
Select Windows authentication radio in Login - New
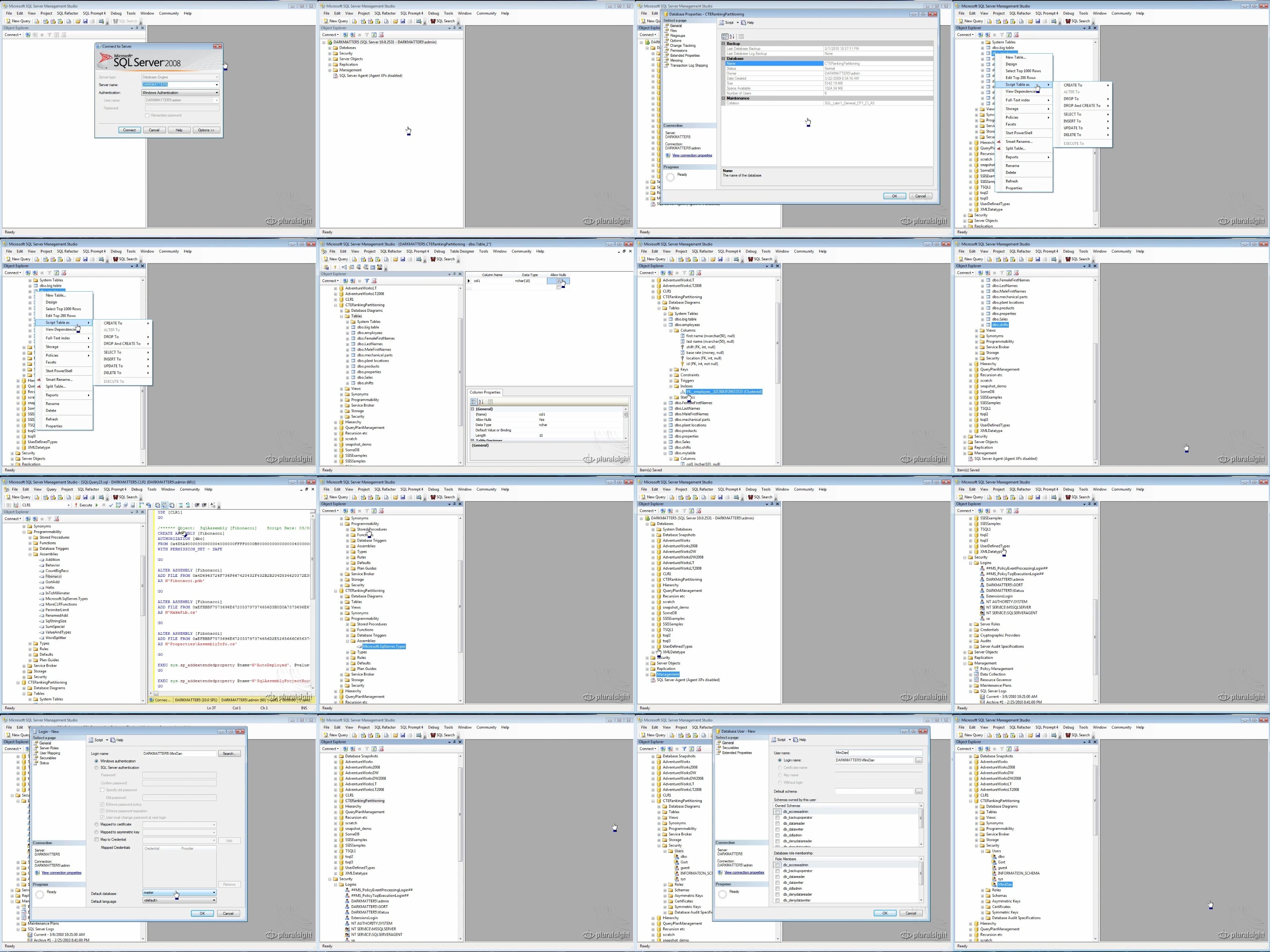[x=96, y=761]
